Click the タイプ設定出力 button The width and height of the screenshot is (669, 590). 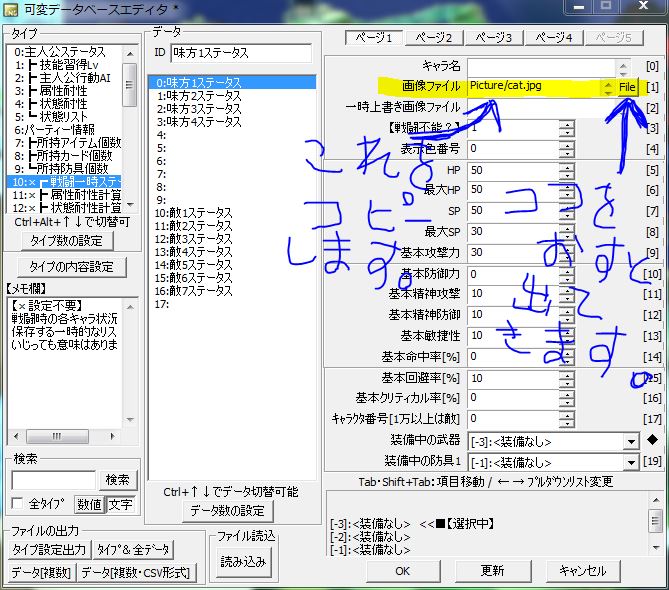[49, 549]
